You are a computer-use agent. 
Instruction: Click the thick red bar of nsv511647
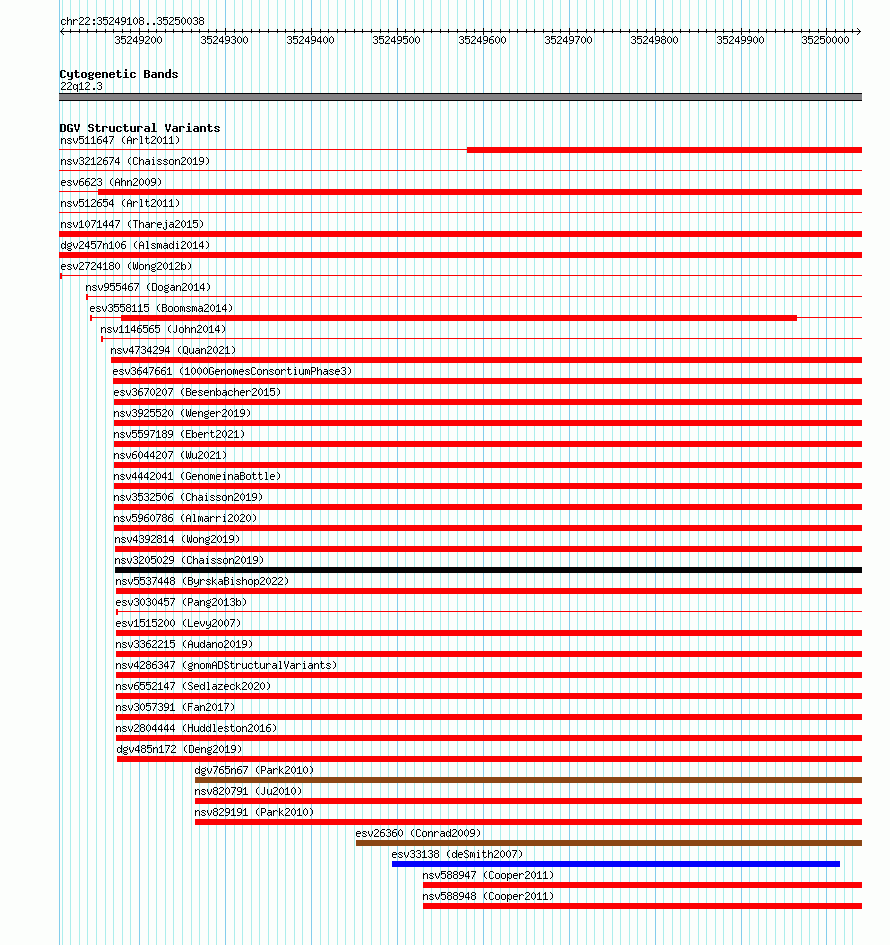(x=664, y=150)
